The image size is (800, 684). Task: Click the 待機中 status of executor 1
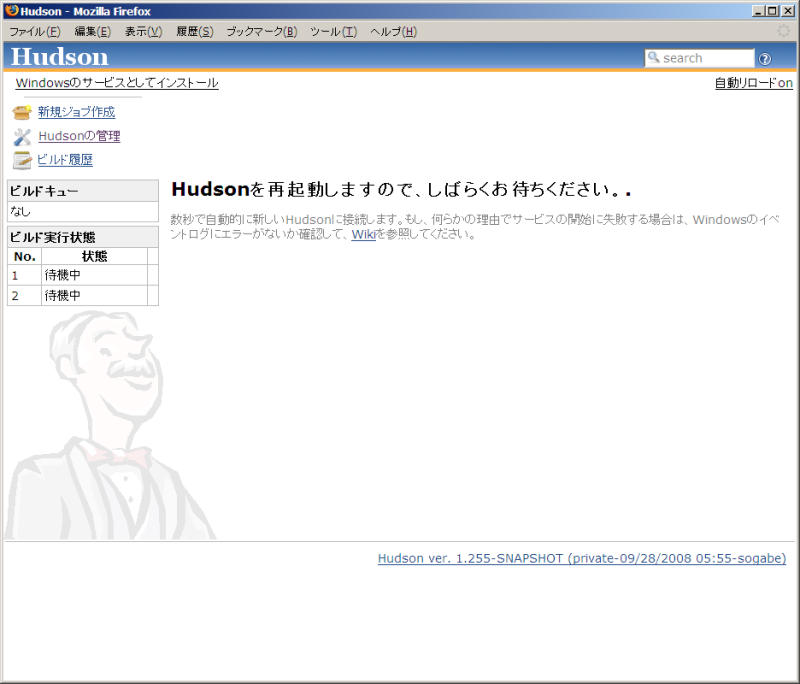[x=63, y=275]
